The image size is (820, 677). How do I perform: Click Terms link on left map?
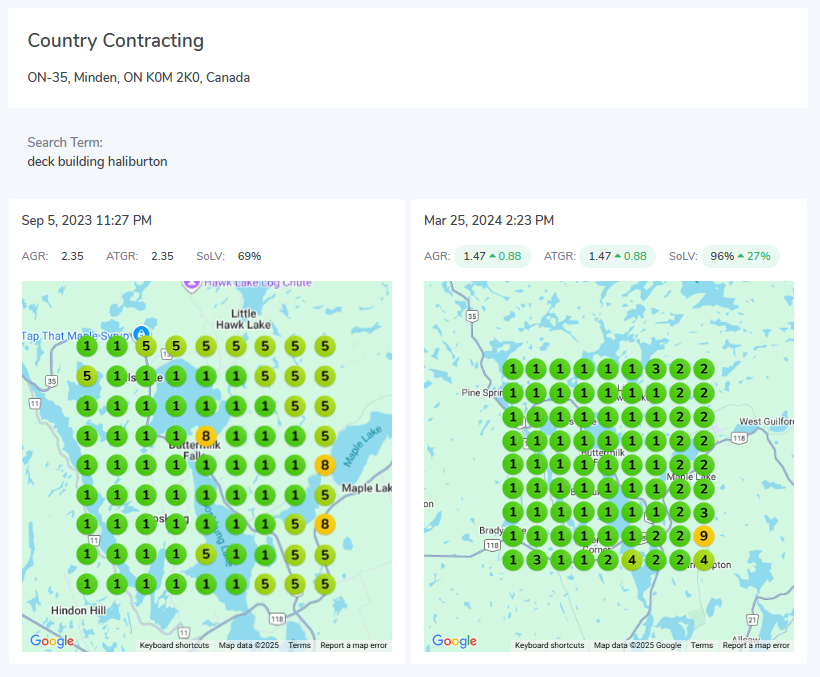click(x=299, y=646)
